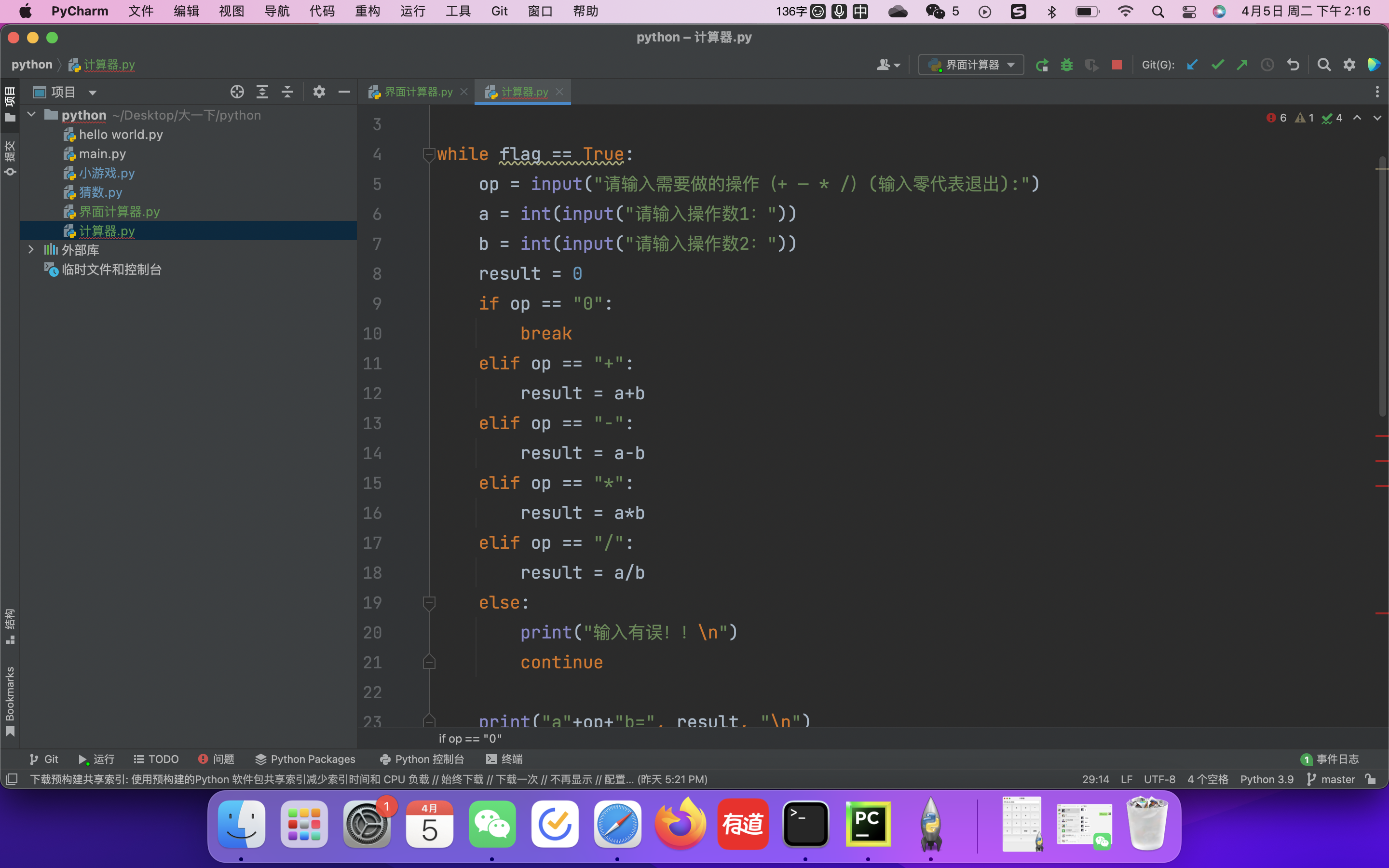
Task: Rerun the 界面计算器 configuration
Action: (1042, 65)
